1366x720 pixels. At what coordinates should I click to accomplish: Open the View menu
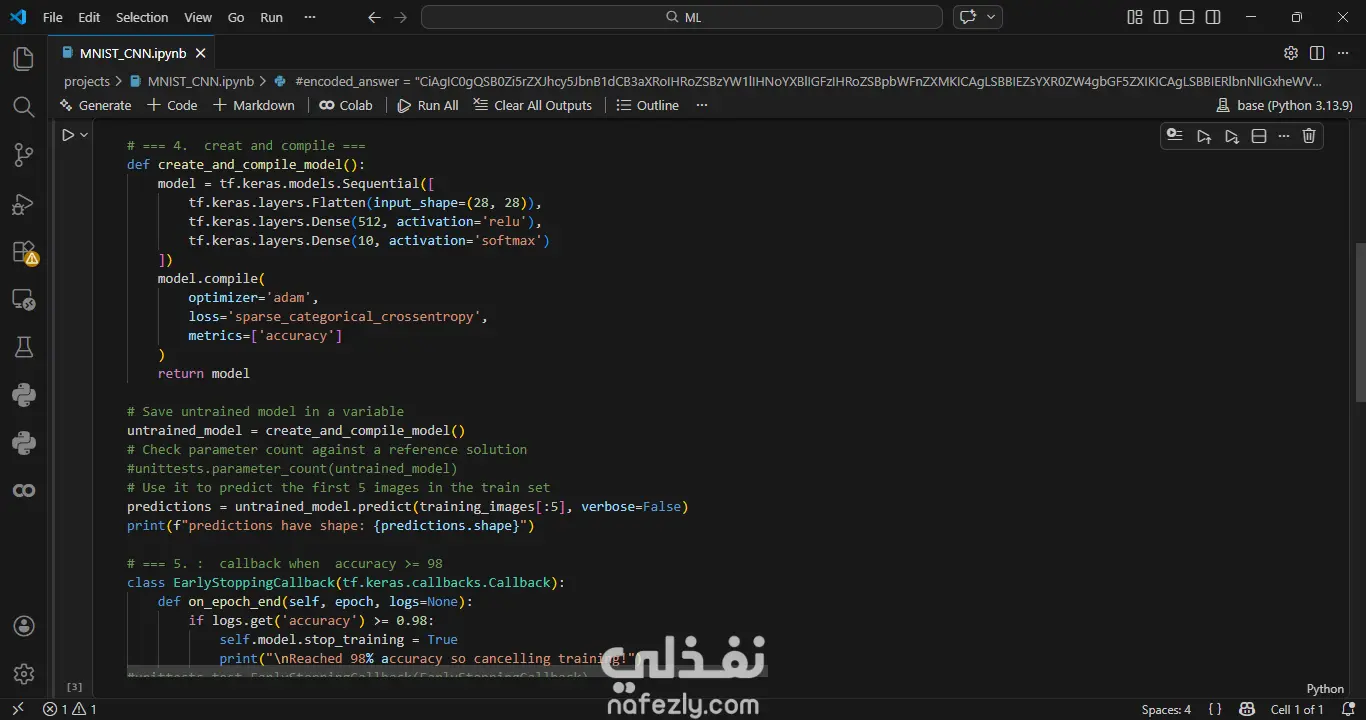(198, 17)
